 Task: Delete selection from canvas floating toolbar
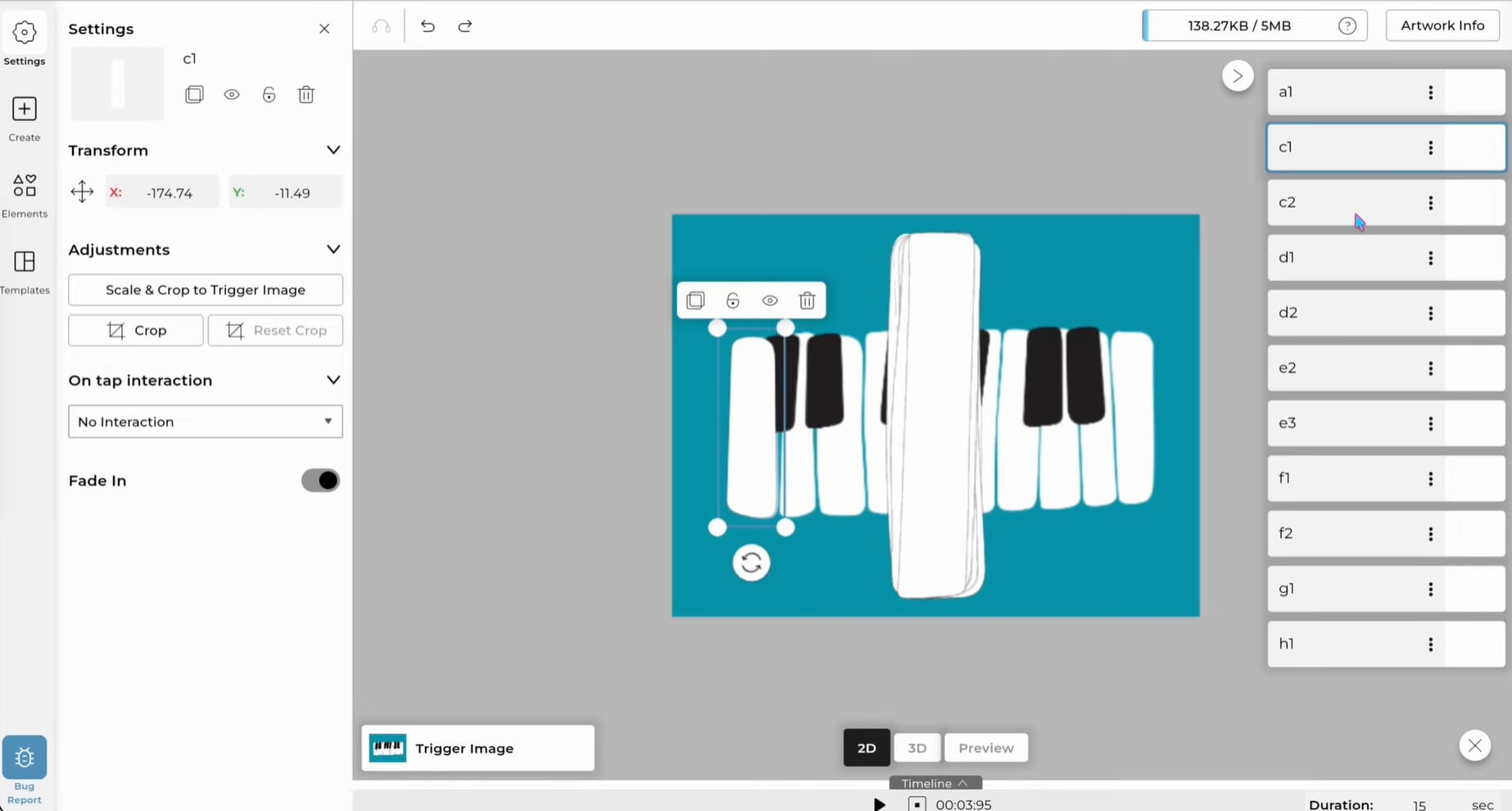coord(808,301)
